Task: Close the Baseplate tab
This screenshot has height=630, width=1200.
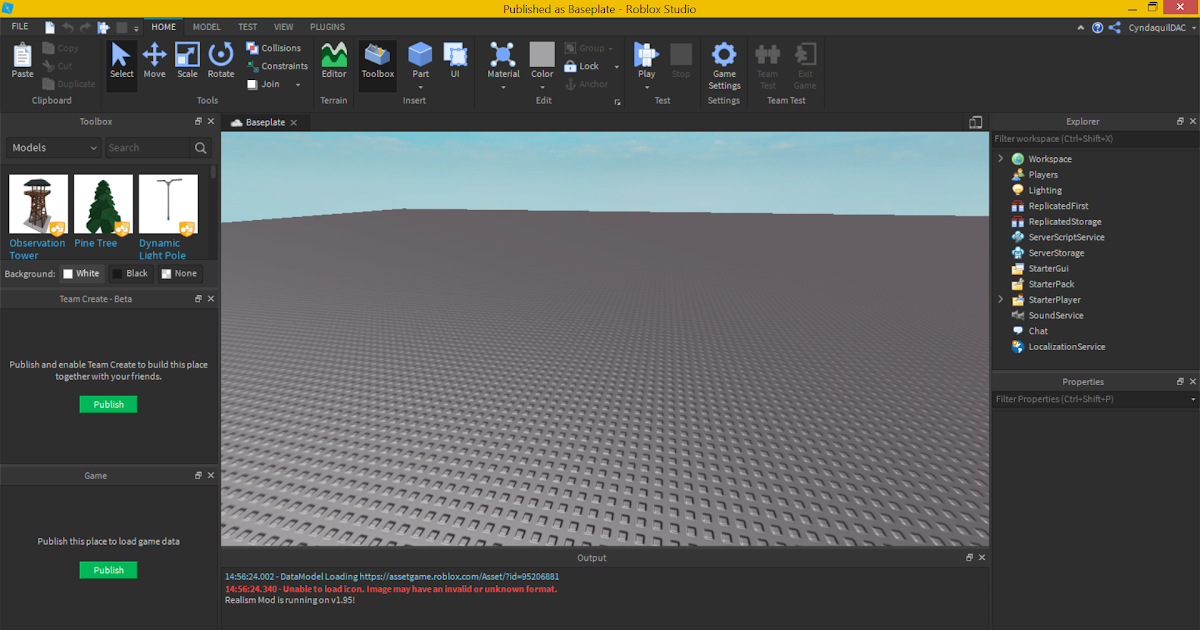Action: click(x=294, y=122)
